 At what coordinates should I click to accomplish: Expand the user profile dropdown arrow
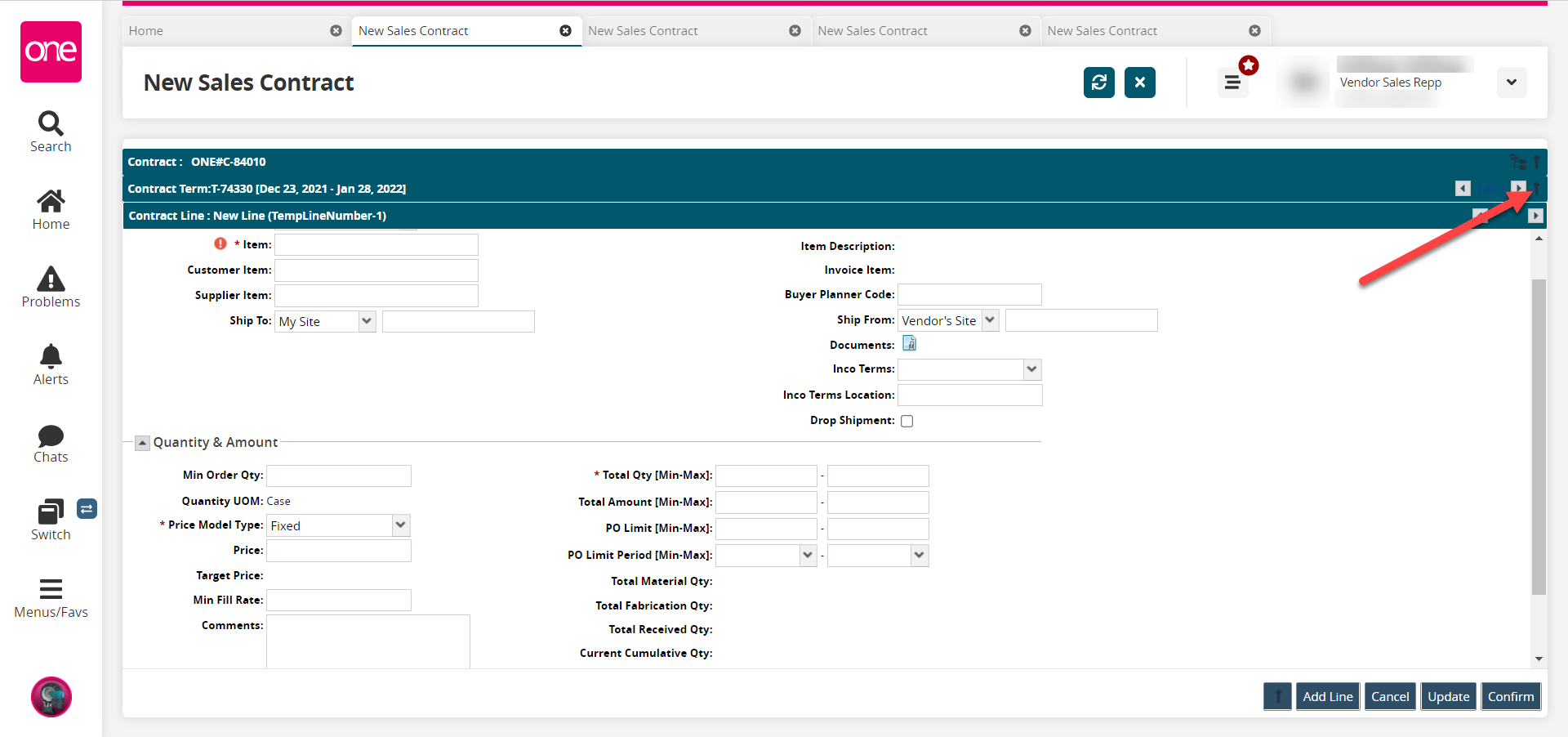tap(1511, 83)
